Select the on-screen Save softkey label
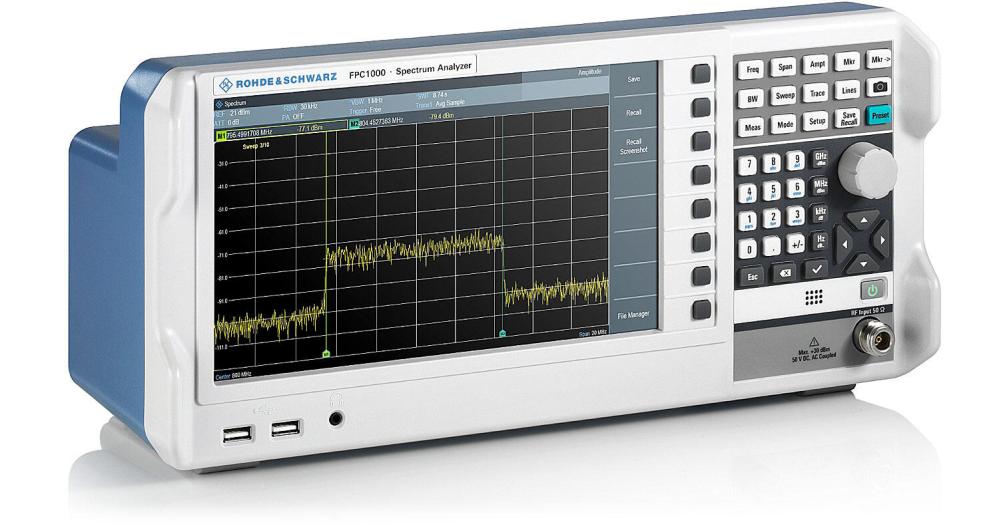Screen dimensions: 999x532 tap(633, 79)
